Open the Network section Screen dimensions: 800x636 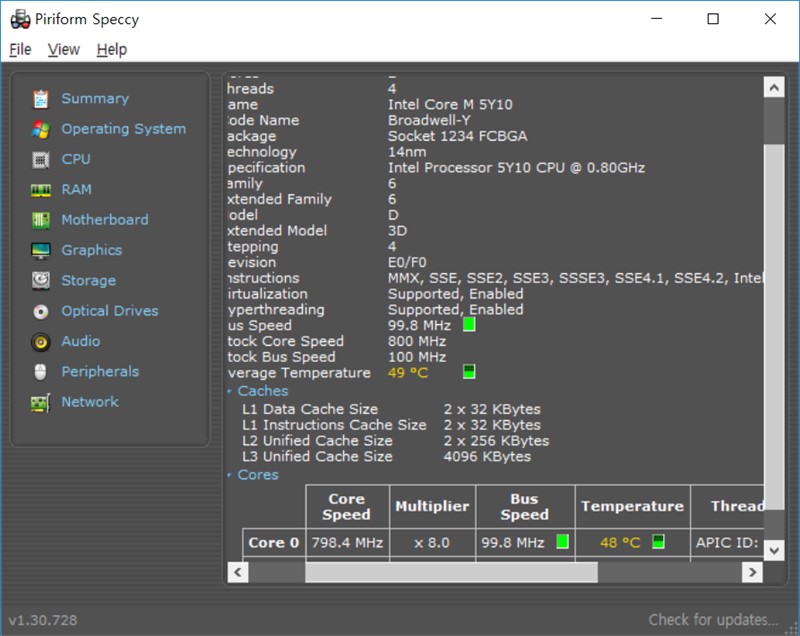point(90,402)
